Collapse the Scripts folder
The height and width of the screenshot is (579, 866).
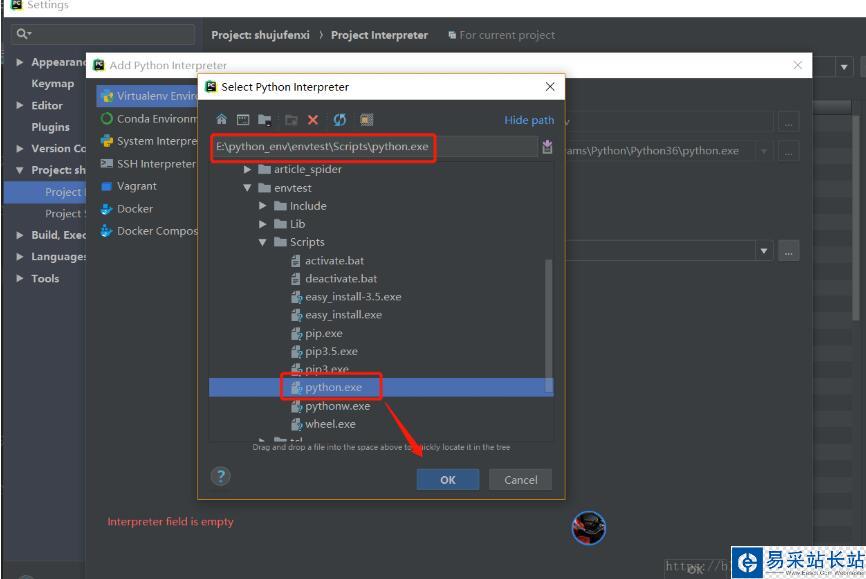(x=263, y=243)
